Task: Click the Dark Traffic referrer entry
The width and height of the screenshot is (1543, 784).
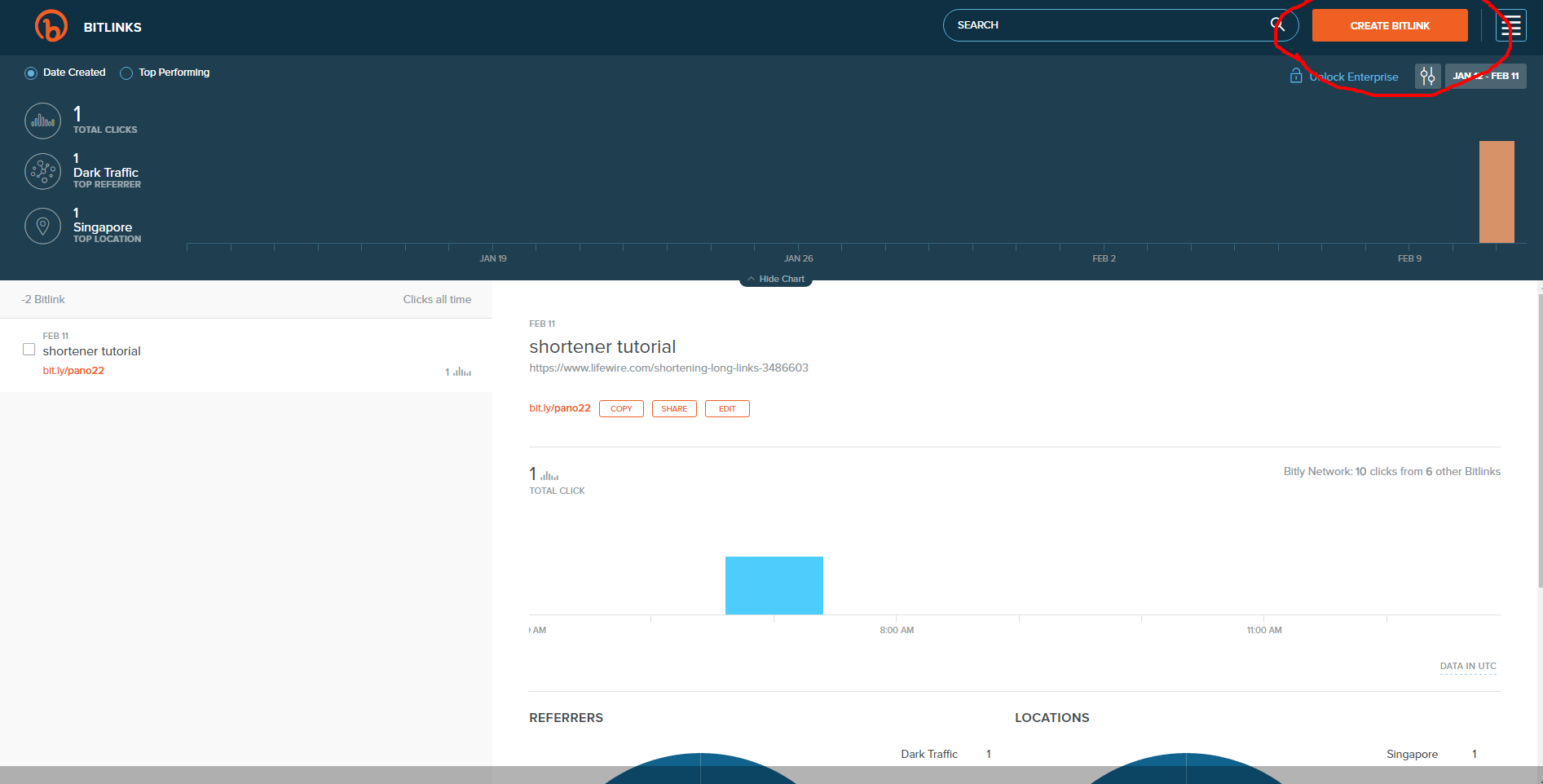Action: click(x=929, y=755)
